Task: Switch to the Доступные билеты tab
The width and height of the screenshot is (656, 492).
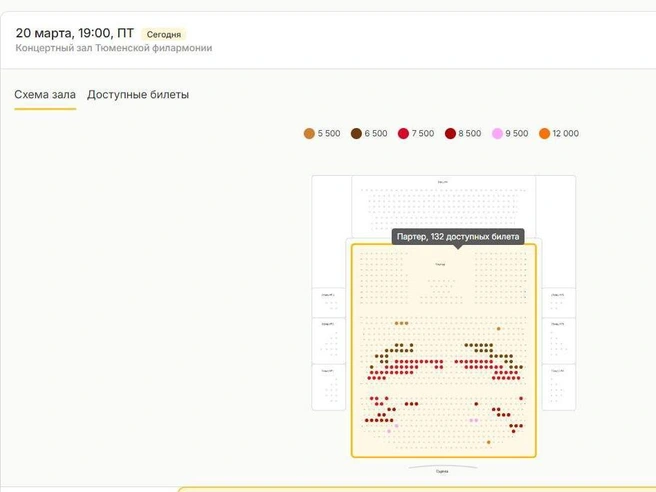Action: pos(138,95)
